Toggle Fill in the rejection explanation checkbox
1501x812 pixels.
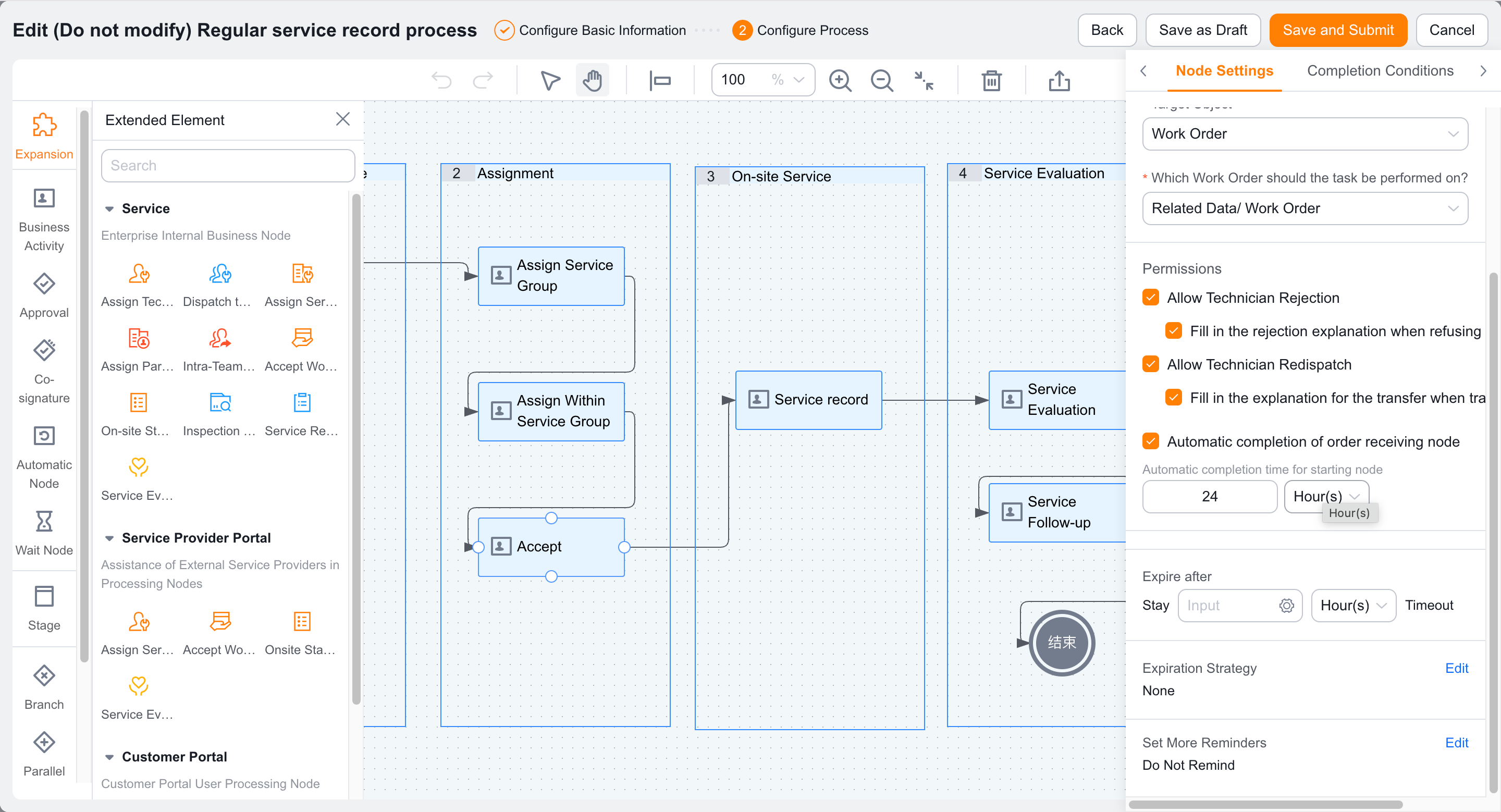coord(1174,331)
